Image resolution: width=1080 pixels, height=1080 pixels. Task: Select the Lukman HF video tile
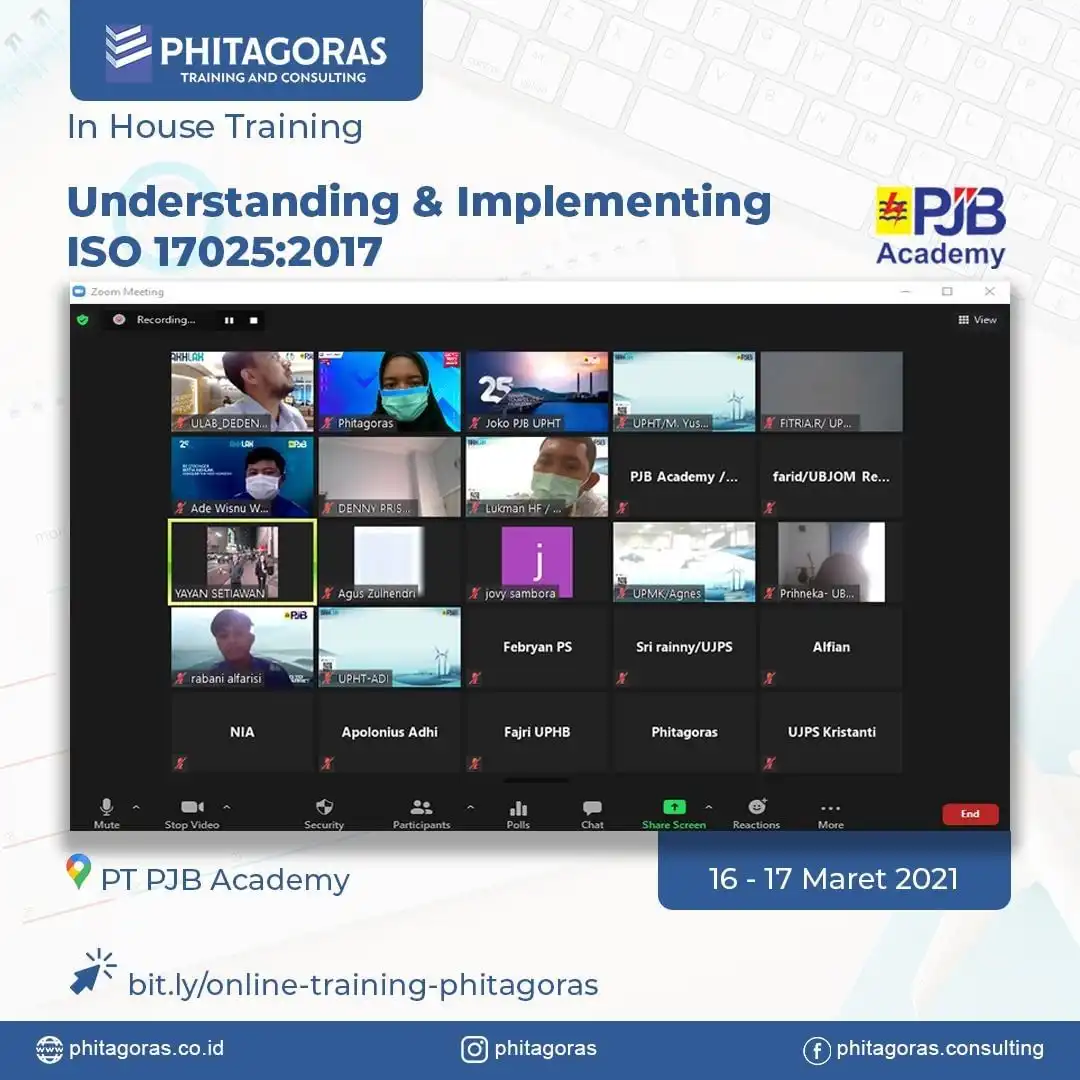[x=537, y=477]
